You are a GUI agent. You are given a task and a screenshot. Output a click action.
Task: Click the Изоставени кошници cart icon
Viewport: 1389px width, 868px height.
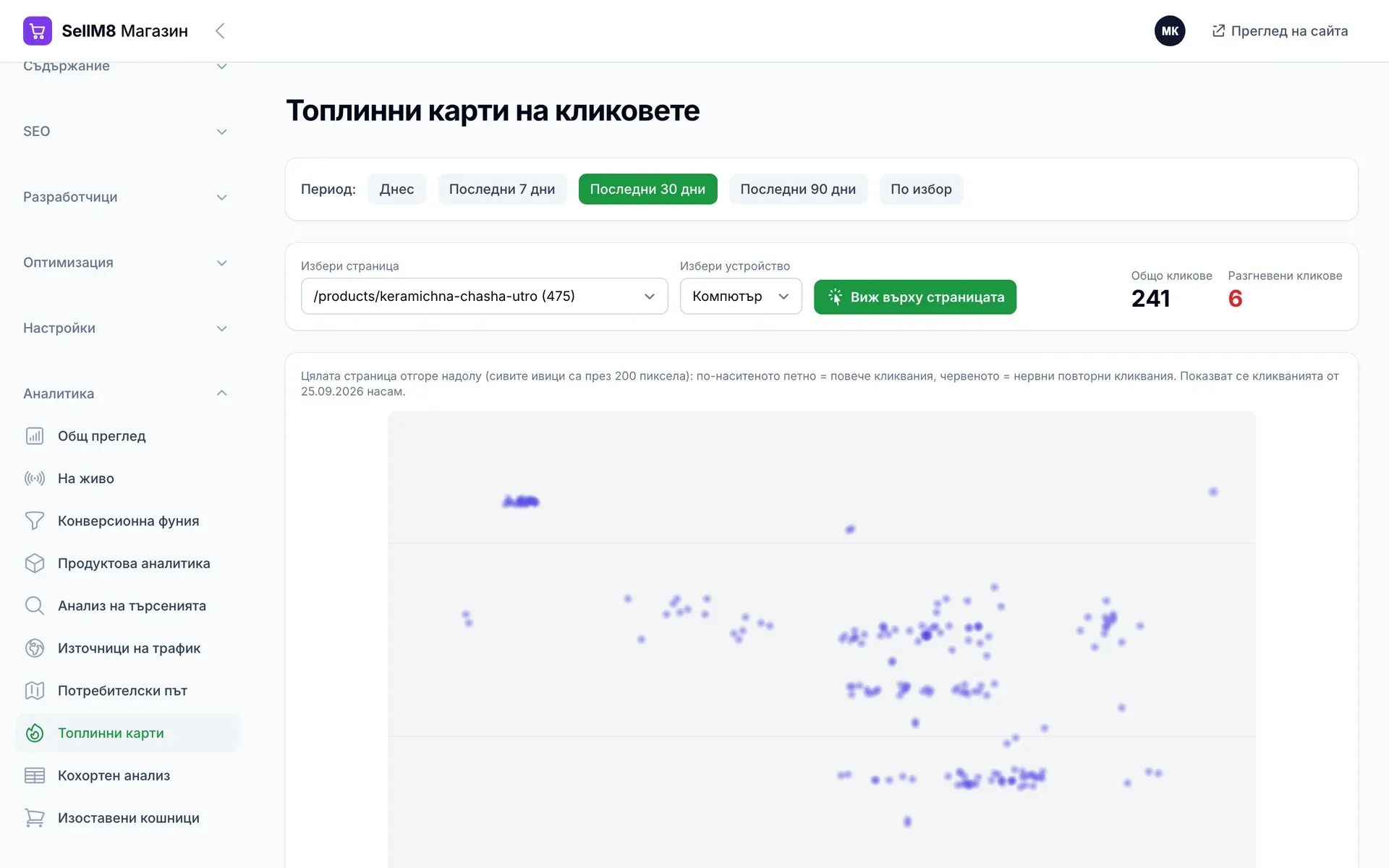tap(35, 818)
